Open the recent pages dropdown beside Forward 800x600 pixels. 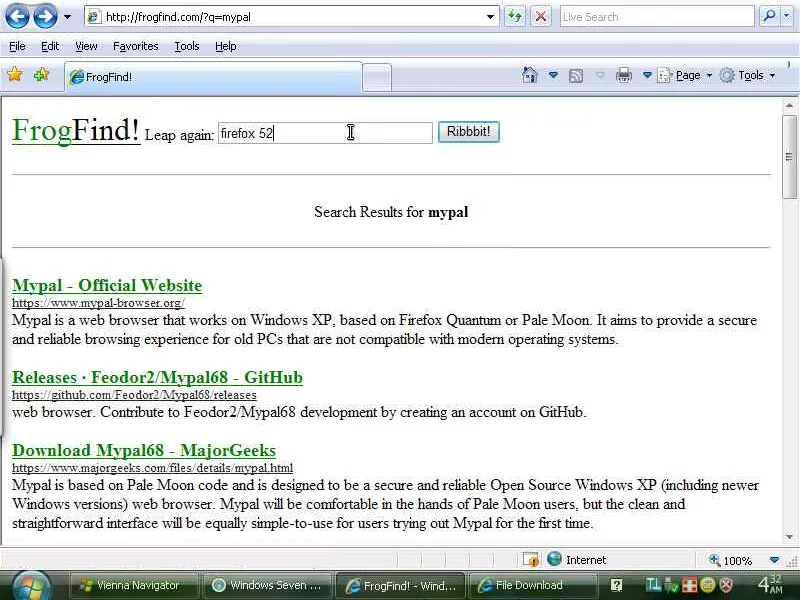pos(67,17)
